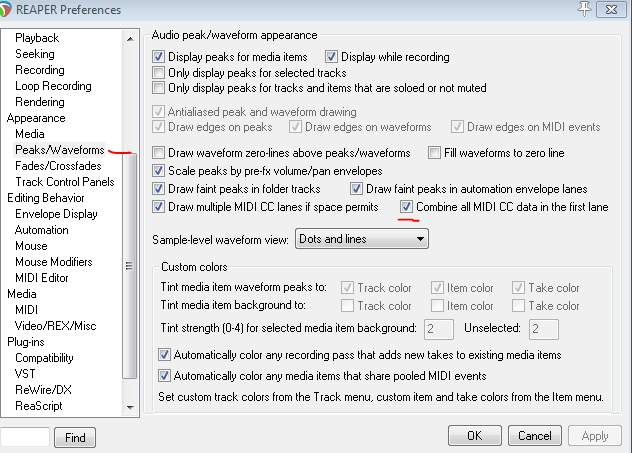Select the Editing Behavior category

click(x=46, y=198)
